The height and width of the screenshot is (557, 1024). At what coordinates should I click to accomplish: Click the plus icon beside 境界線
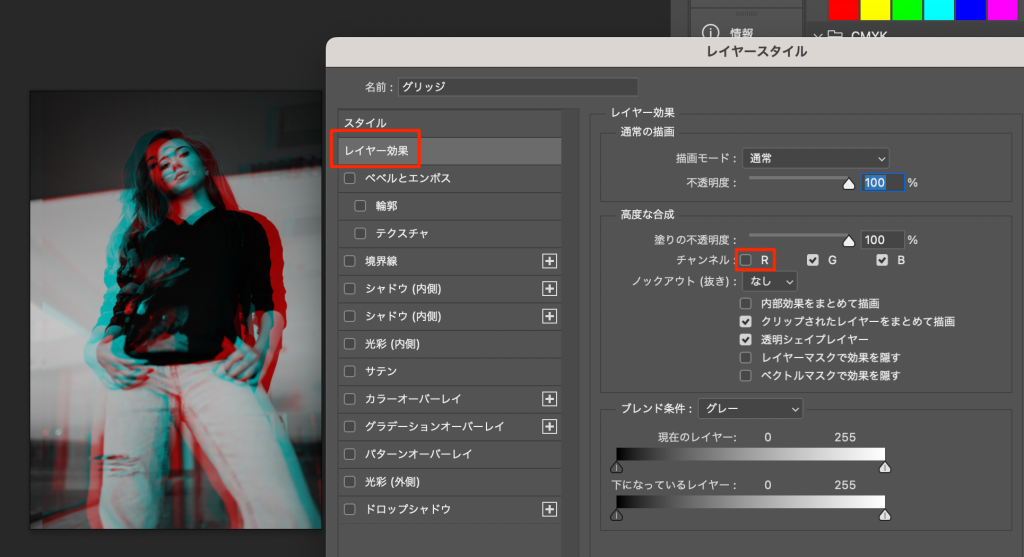549,261
